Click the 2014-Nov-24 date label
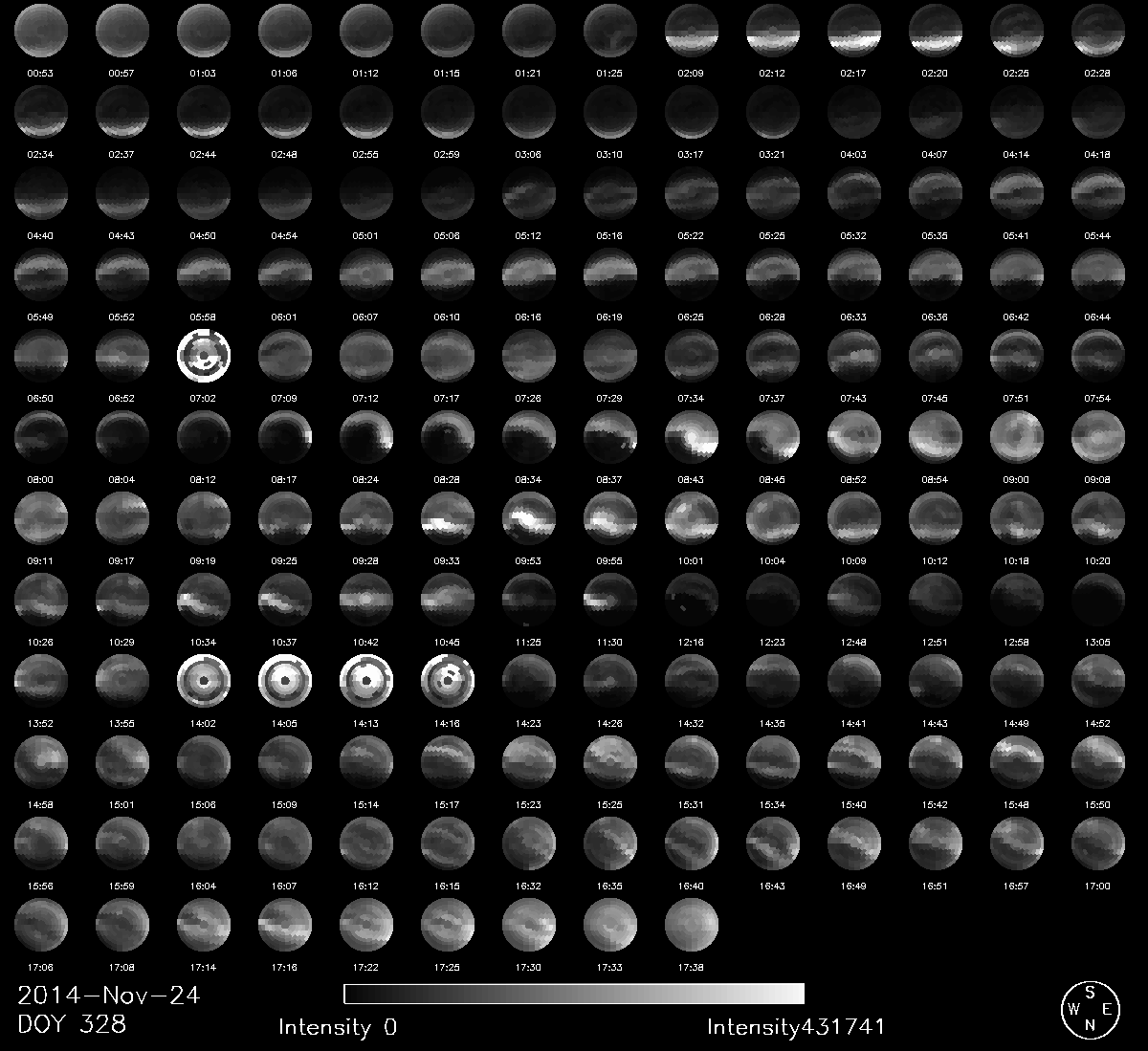Viewport: 1148px width, 1051px height. [108, 995]
